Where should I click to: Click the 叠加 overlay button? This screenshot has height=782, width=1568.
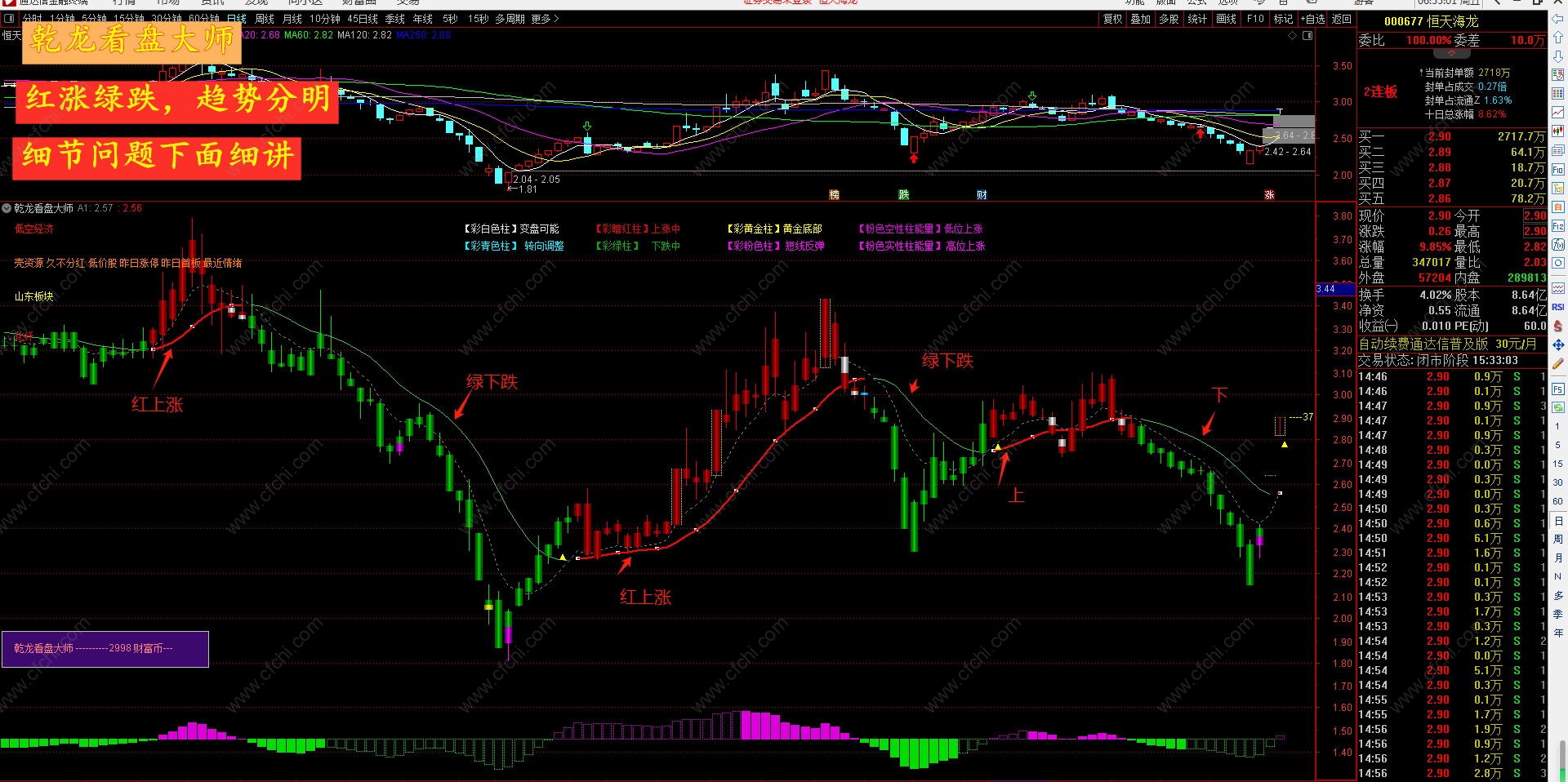[1141, 19]
